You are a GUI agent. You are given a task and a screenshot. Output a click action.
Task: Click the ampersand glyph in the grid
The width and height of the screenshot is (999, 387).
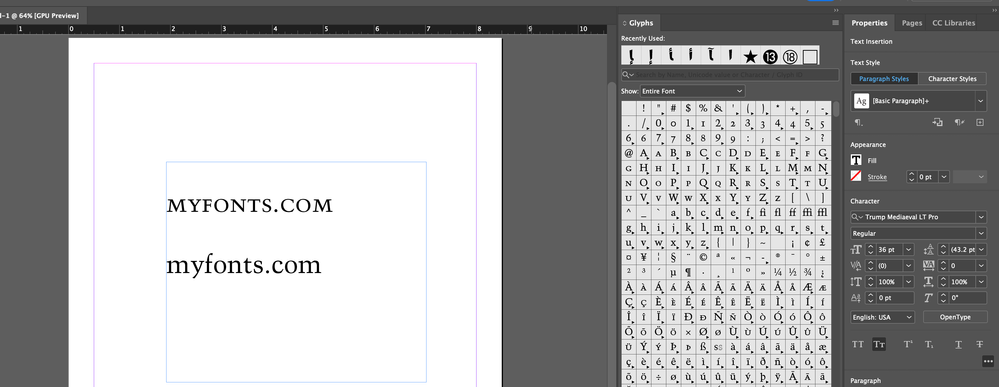click(x=718, y=108)
